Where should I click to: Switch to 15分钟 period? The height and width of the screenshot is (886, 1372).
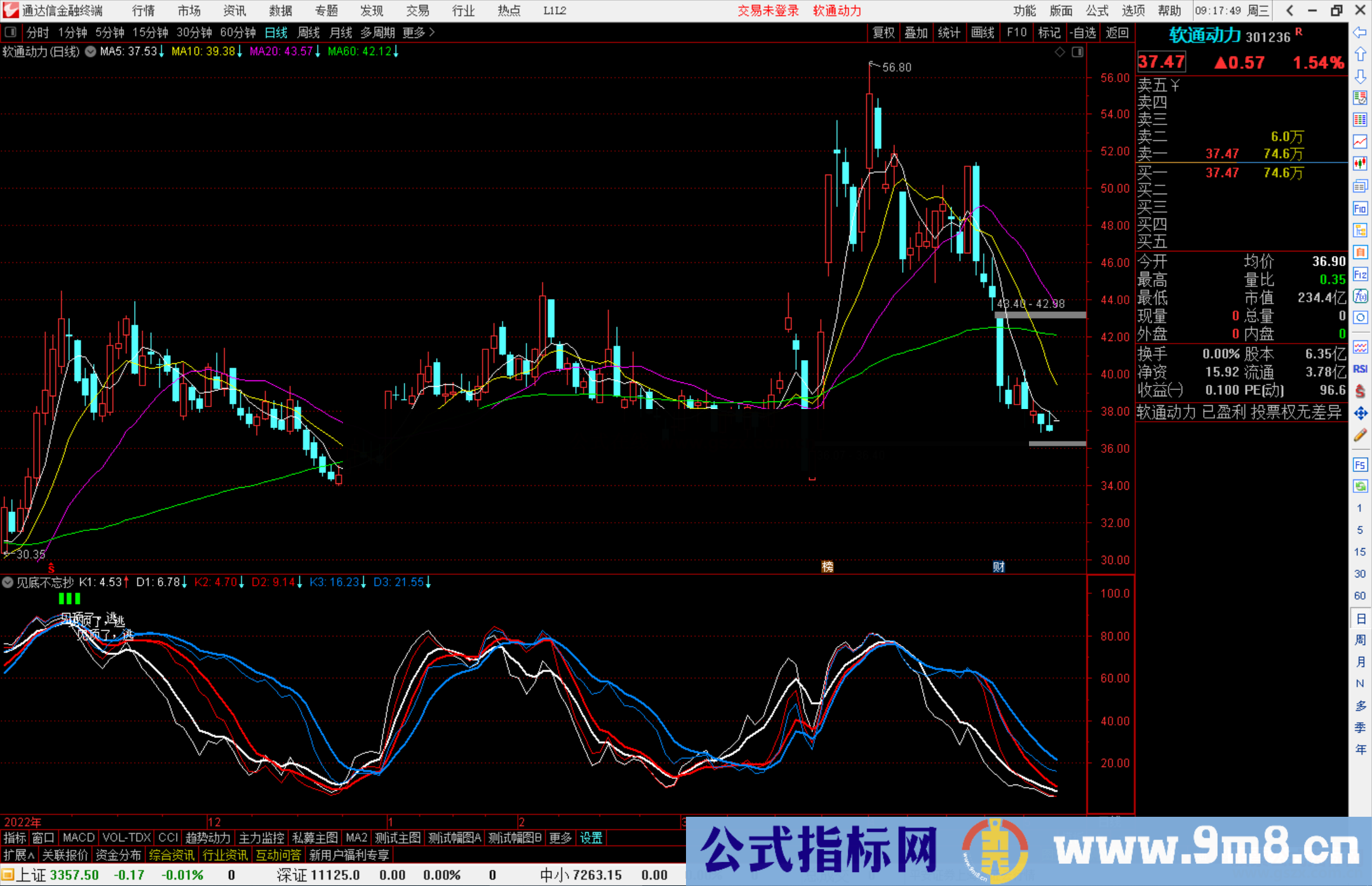tap(151, 32)
